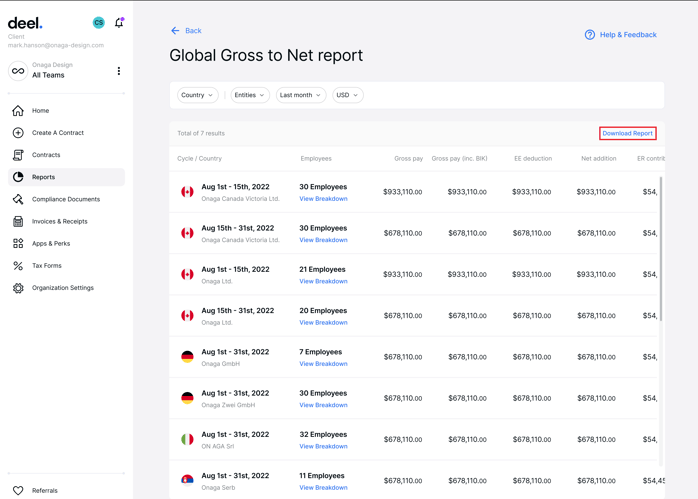The height and width of the screenshot is (499, 698).
Task: Click the deel logo
Action: pos(25,23)
